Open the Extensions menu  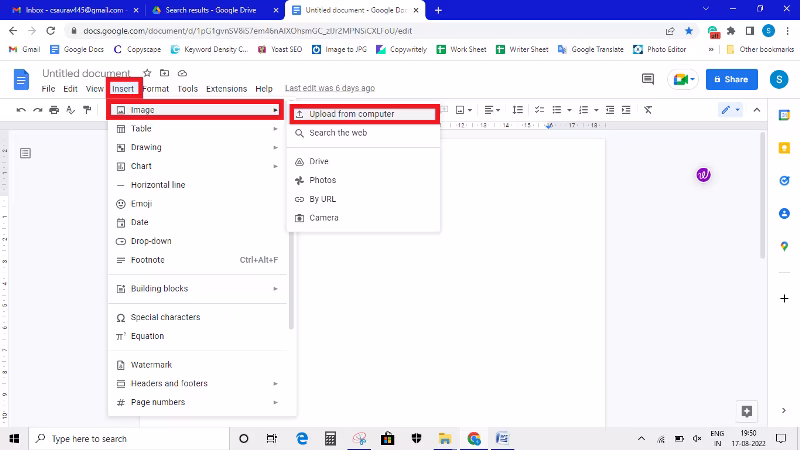(x=227, y=89)
